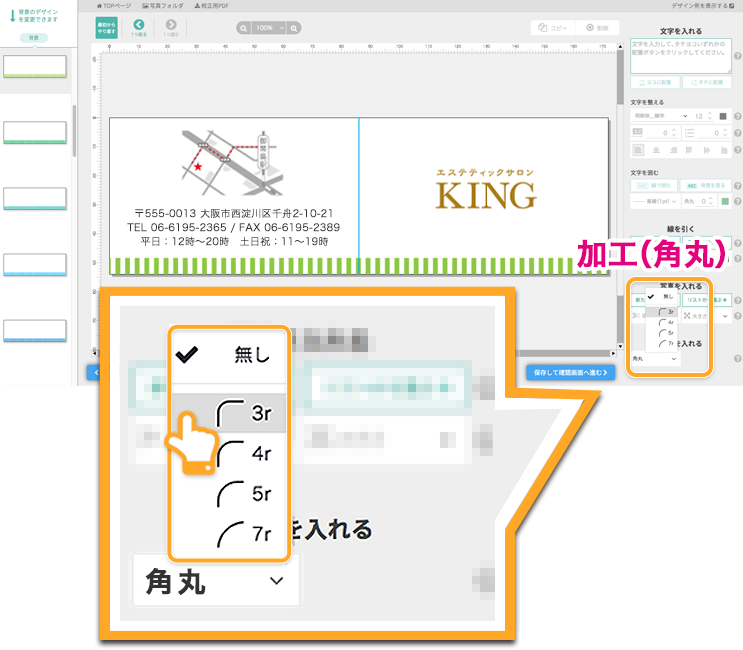
Task: Open the TOPページ home link
Action: coord(114,6)
